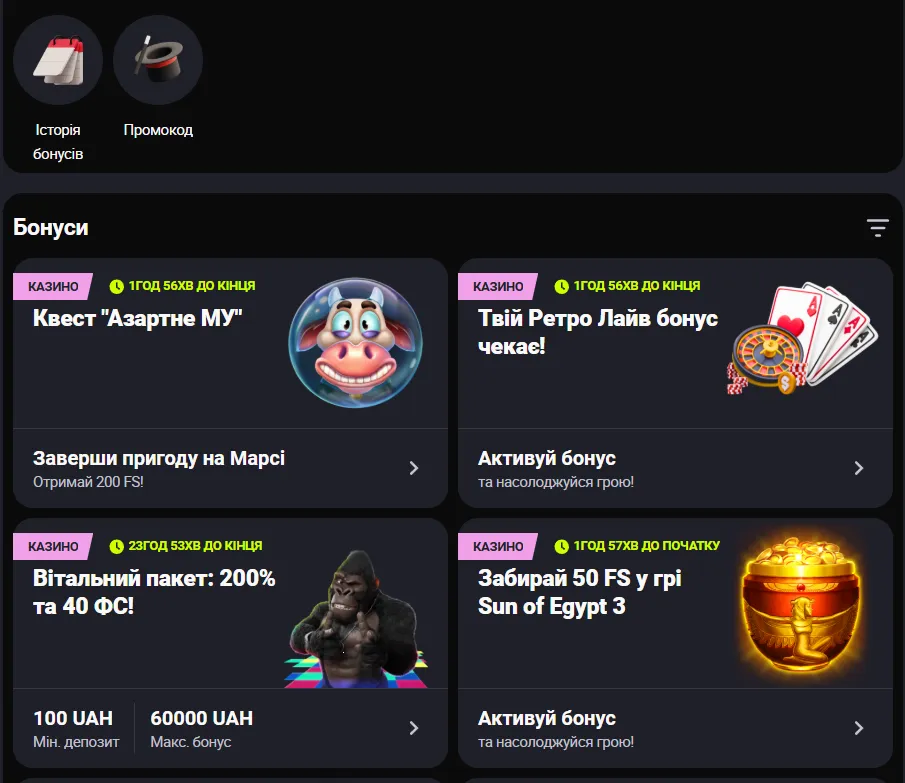Image resolution: width=905 pixels, height=783 pixels.
Task: Expand Sun of Egypt Активуй бонус chevron
Action: coord(859,728)
